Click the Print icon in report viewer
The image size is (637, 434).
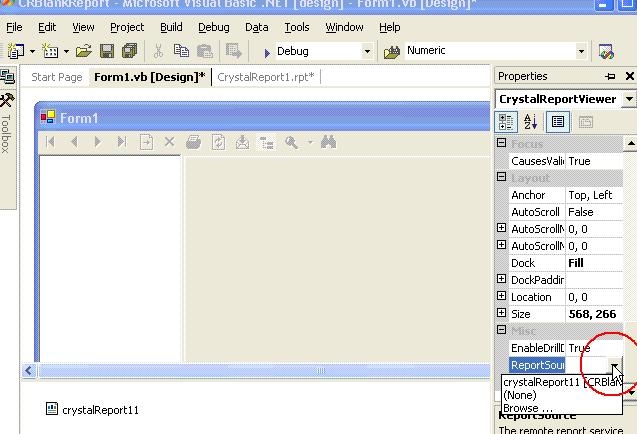[194, 143]
